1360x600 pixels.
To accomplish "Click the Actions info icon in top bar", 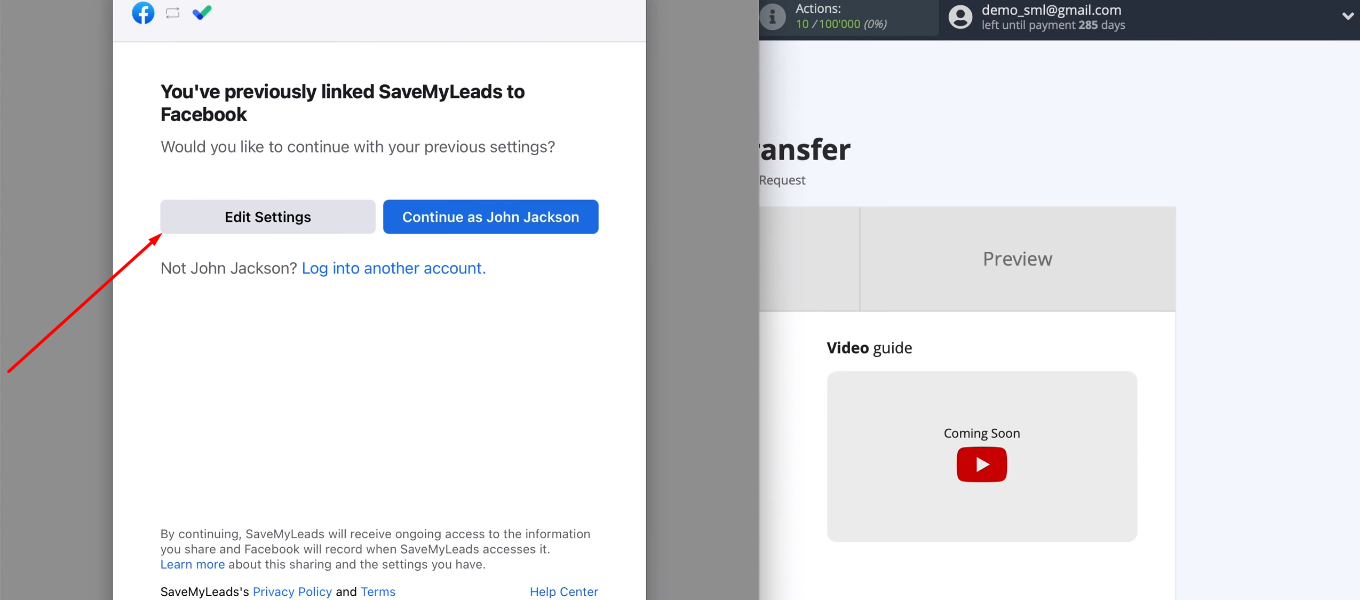I will click(772, 16).
